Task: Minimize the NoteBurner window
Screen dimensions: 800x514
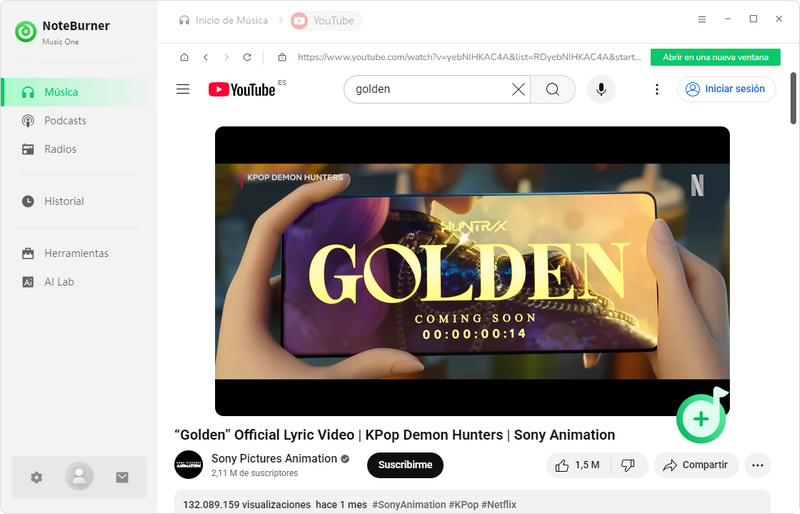Action: pyautogui.click(x=728, y=19)
